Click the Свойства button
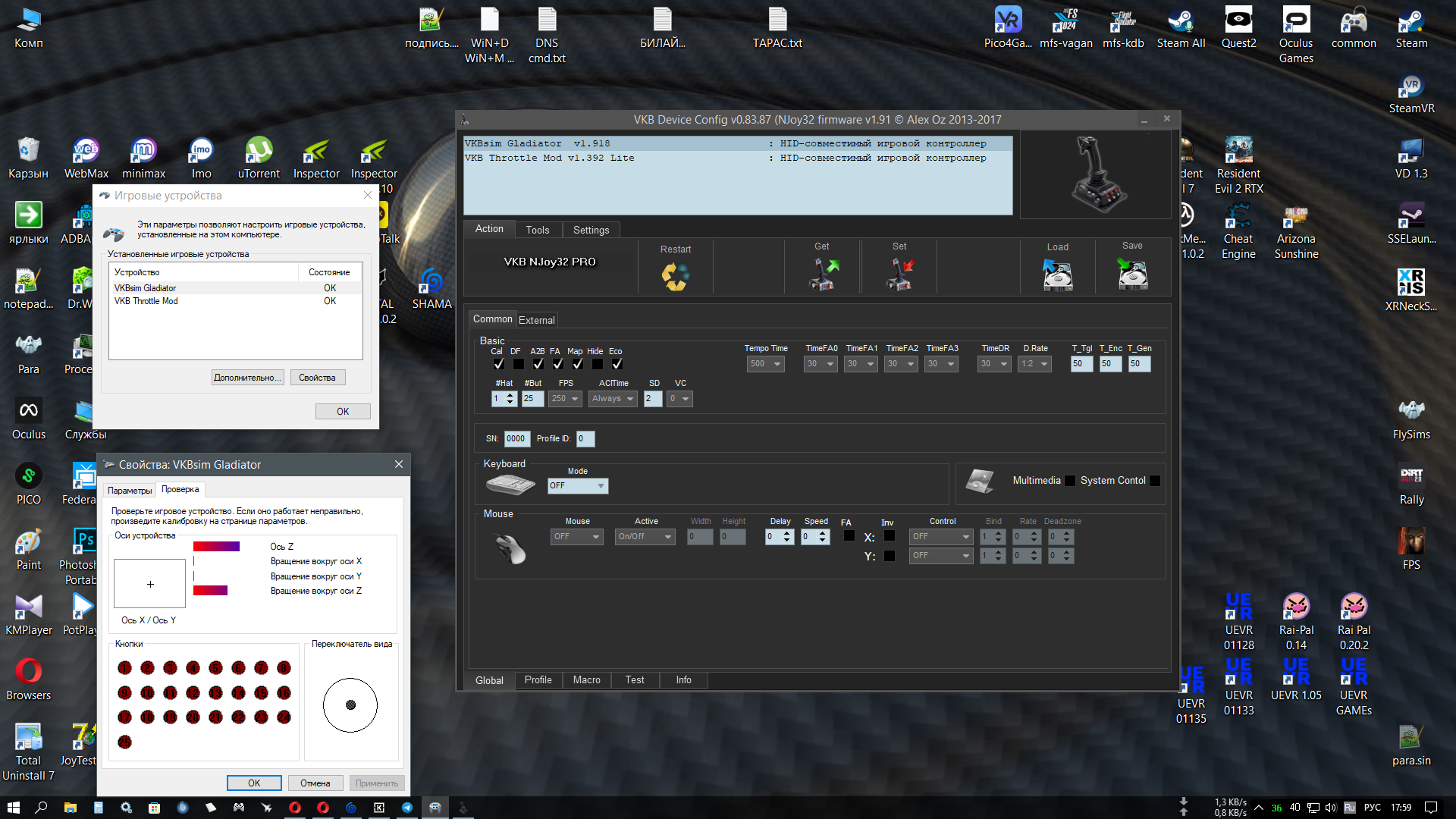The height and width of the screenshot is (819, 1456). tap(317, 378)
